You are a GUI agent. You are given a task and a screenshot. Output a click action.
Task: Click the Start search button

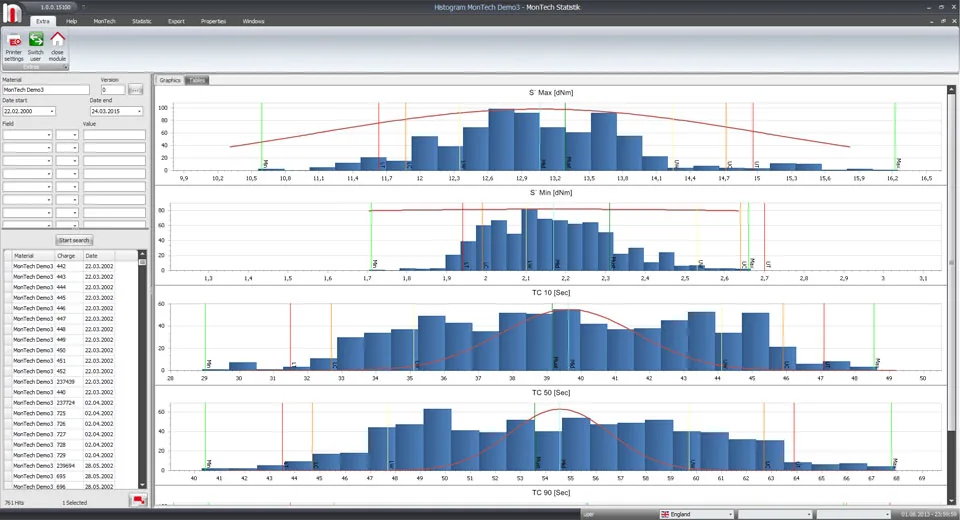(x=74, y=240)
